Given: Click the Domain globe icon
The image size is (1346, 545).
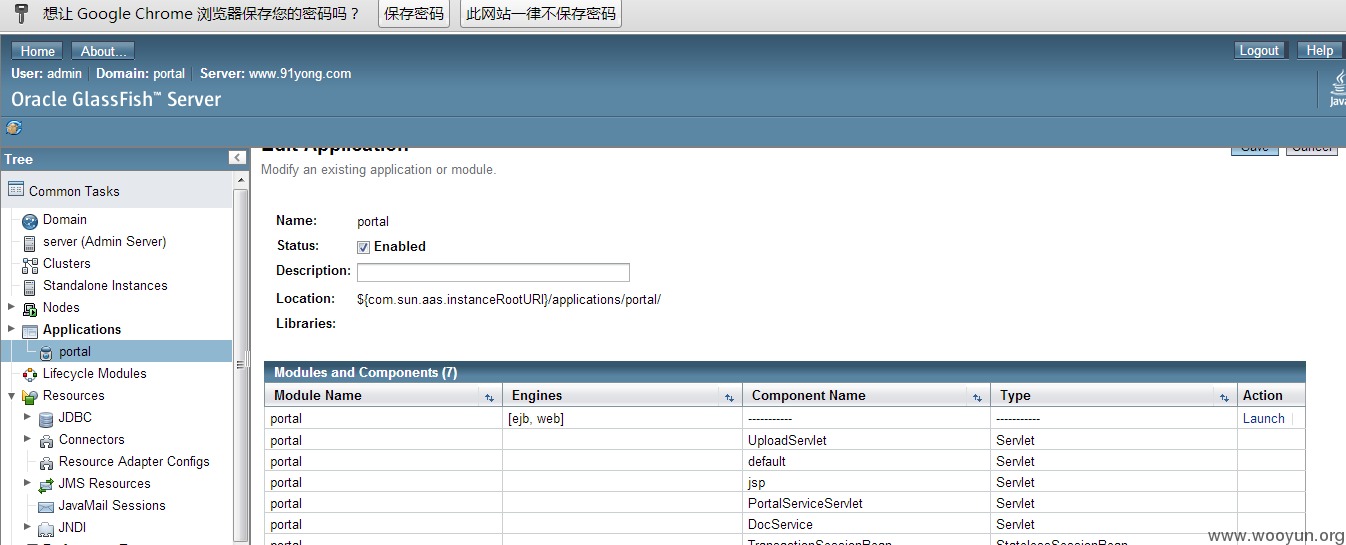Looking at the screenshot, I should click(30, 221).
